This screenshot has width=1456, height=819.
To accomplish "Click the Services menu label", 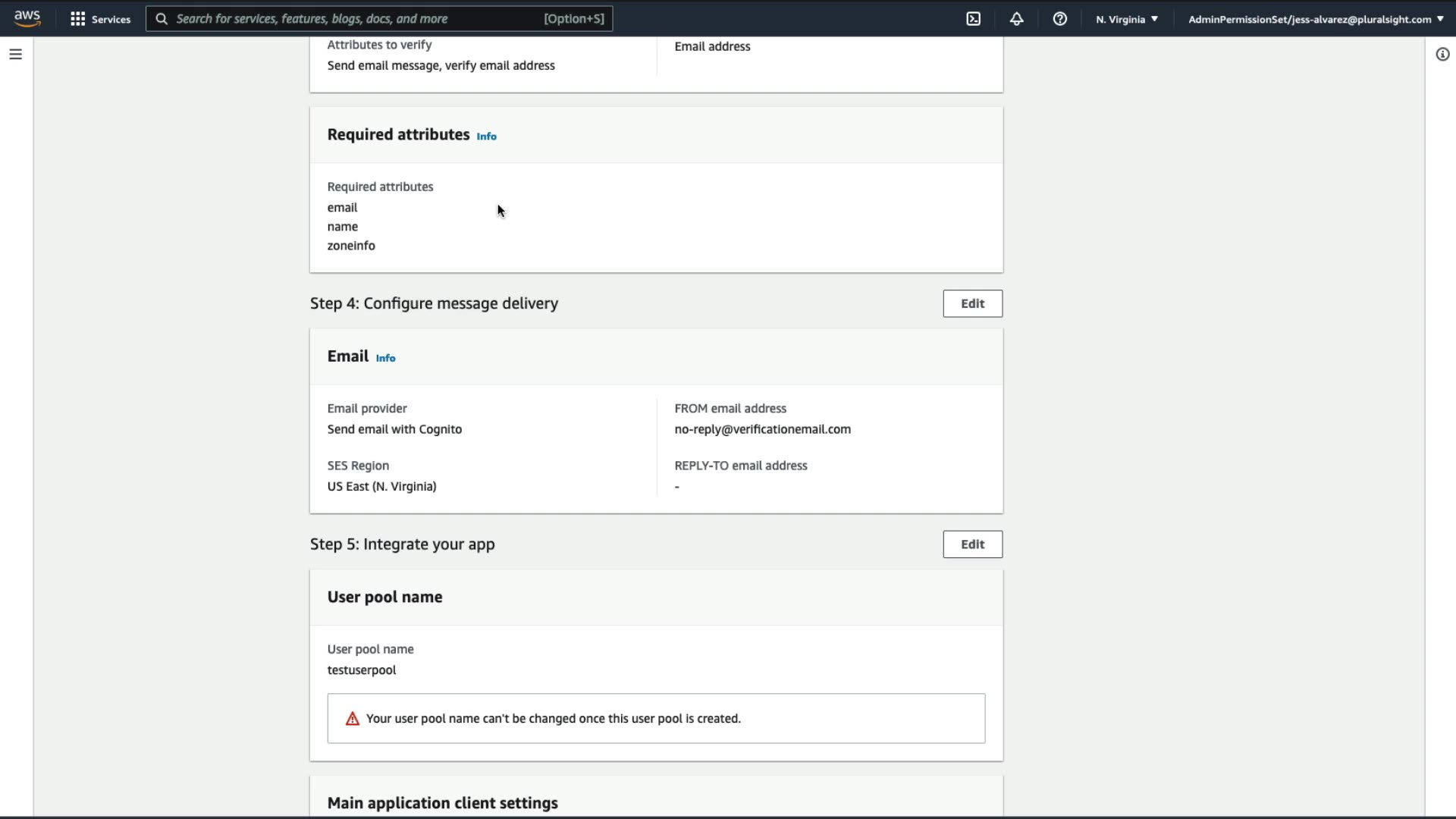I will pos(111,19).
